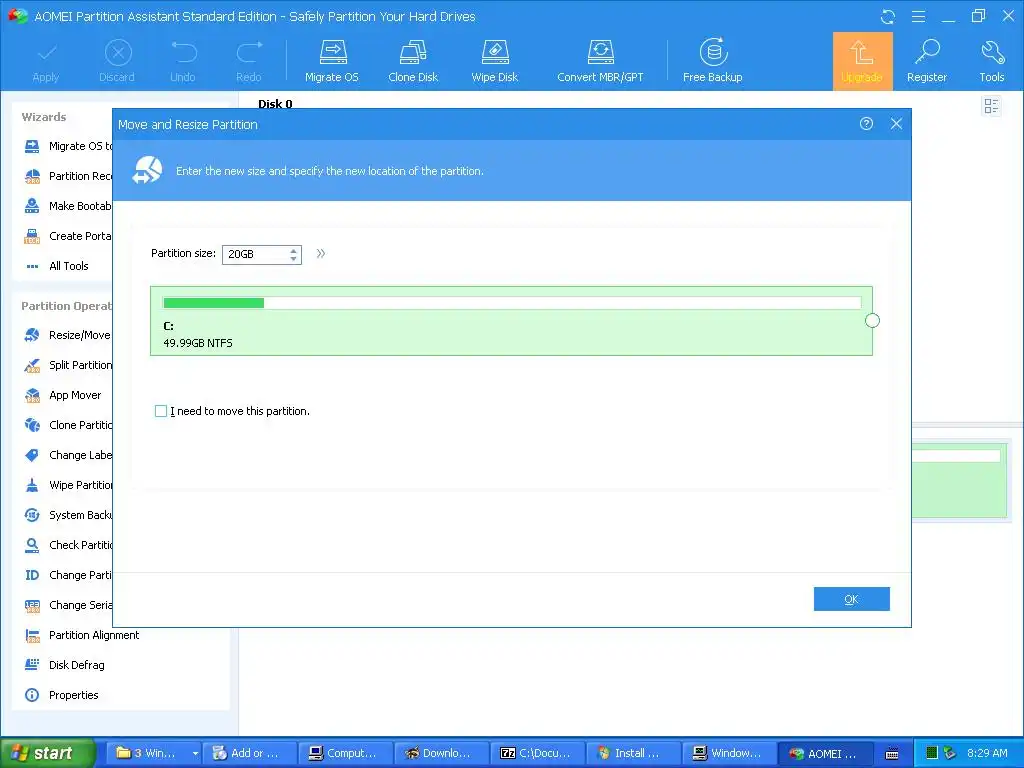Click the Free Backup icon
This screenshot has width=1024, height=768.
712,61
